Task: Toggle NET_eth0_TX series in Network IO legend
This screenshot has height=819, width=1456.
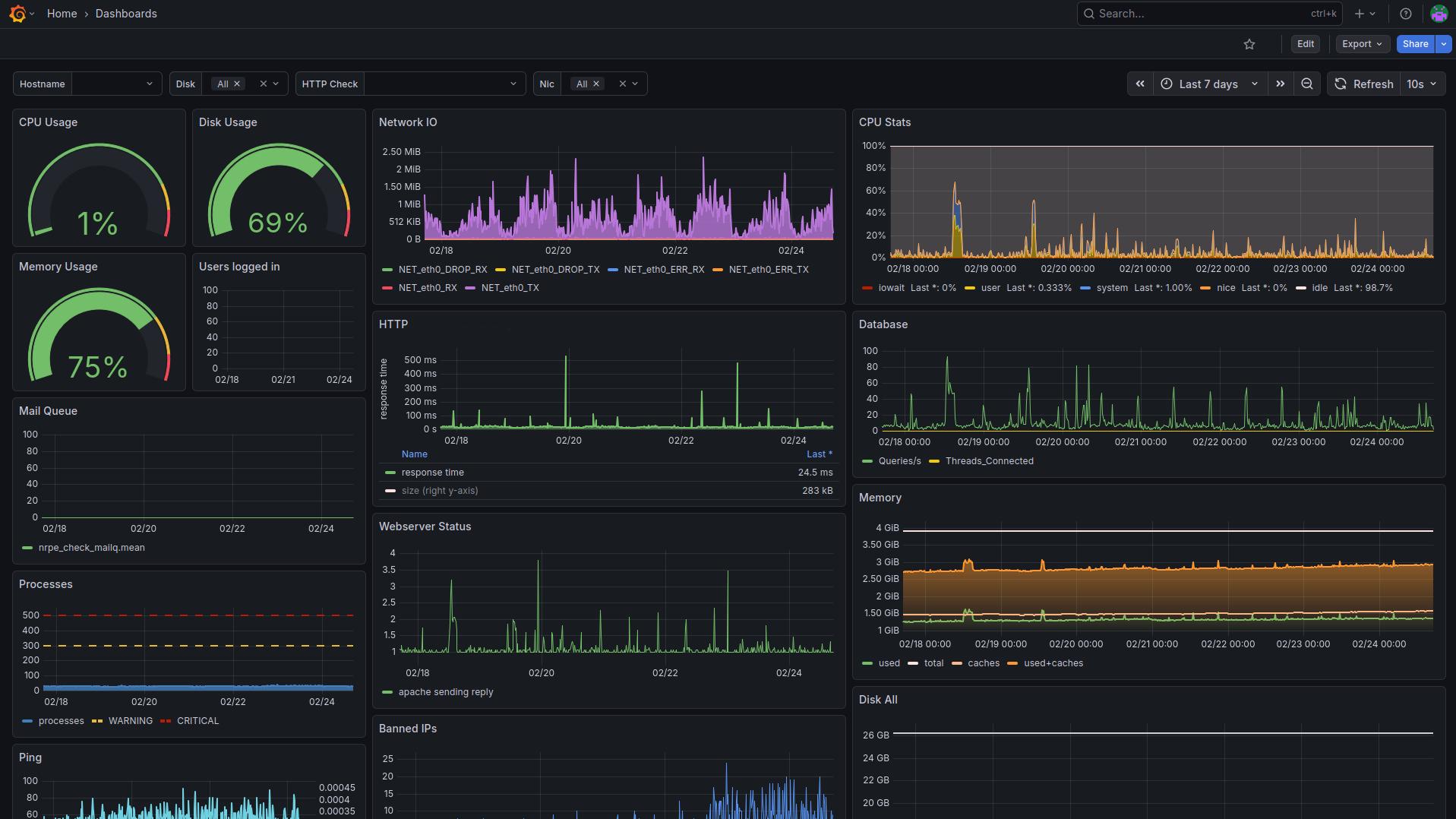Action: click(x=510, y=288)
